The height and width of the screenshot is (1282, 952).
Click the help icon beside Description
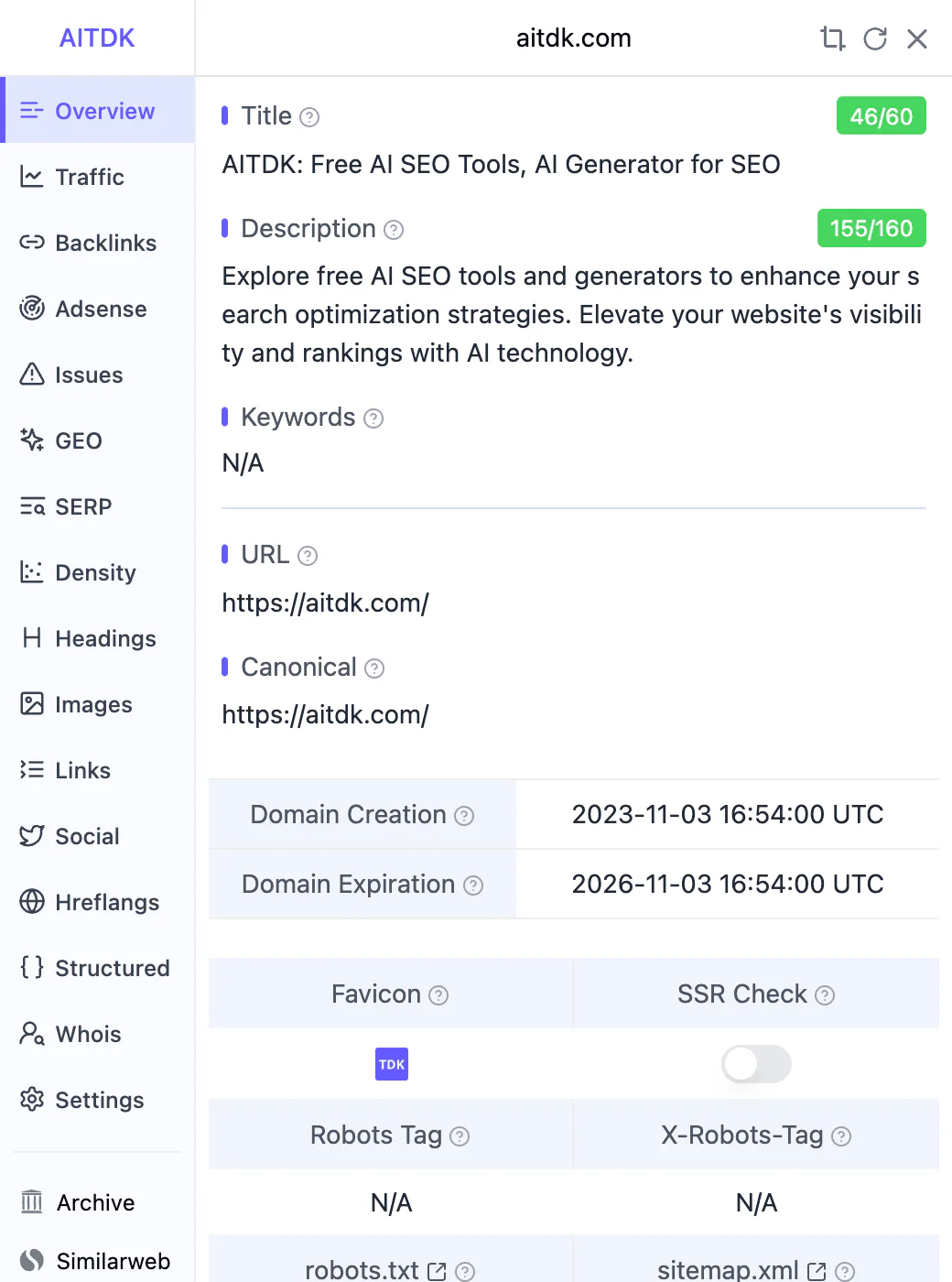click(x=394, y=230)
